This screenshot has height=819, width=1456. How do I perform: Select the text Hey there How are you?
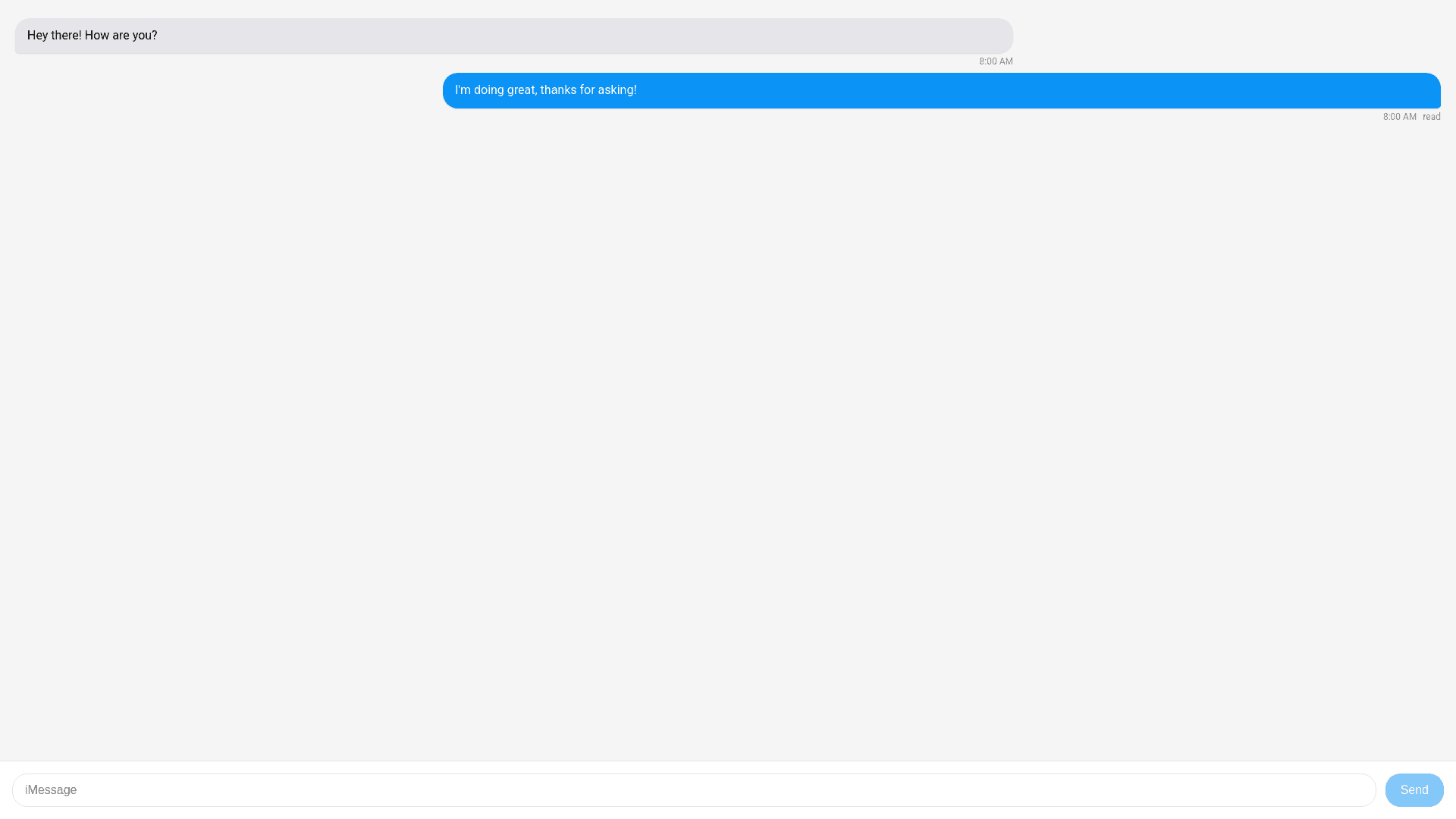click(x=92, y=36)
